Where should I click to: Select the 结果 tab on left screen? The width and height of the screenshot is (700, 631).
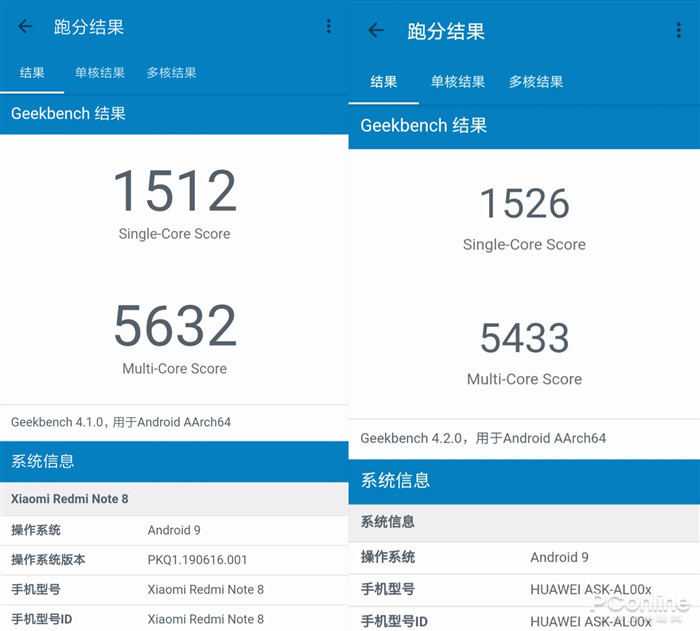tap(32, 73)
